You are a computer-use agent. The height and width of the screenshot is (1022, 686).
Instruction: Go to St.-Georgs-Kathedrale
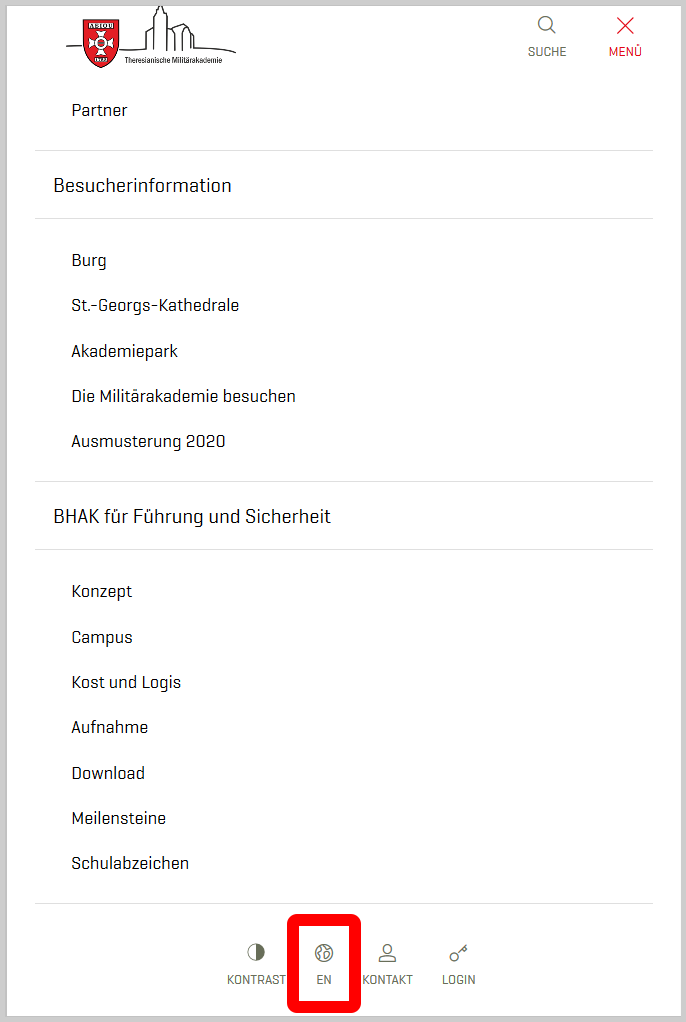pos(155,306)
